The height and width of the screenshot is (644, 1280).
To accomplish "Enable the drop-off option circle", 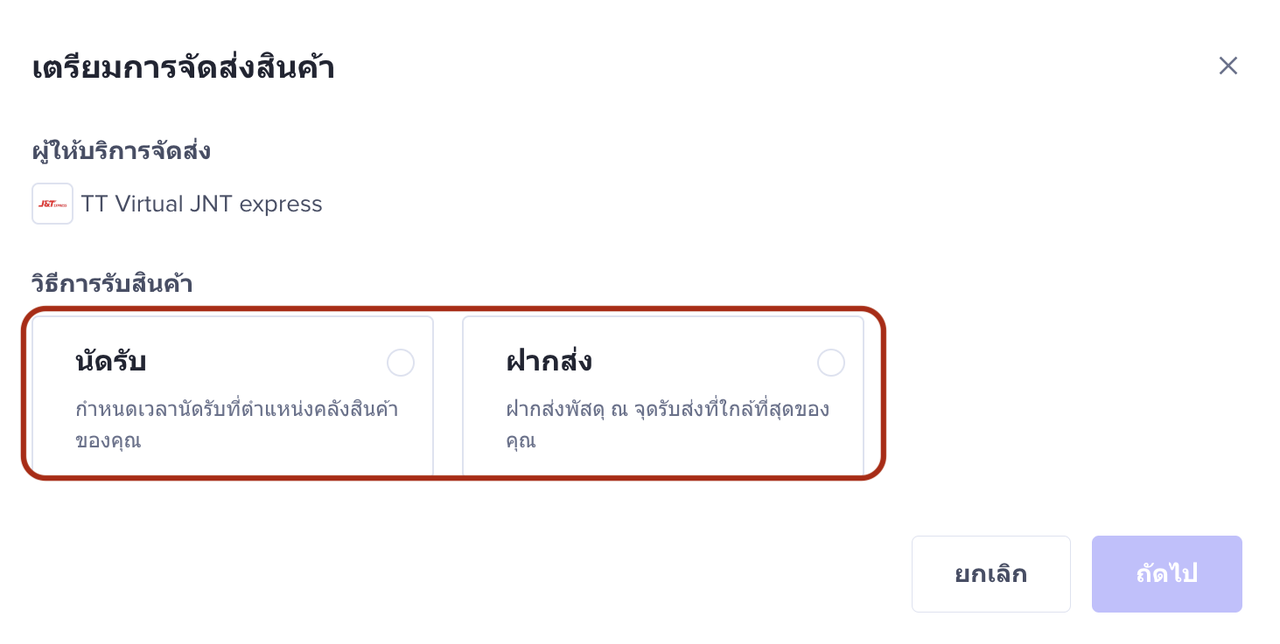I will click(831, 363).
